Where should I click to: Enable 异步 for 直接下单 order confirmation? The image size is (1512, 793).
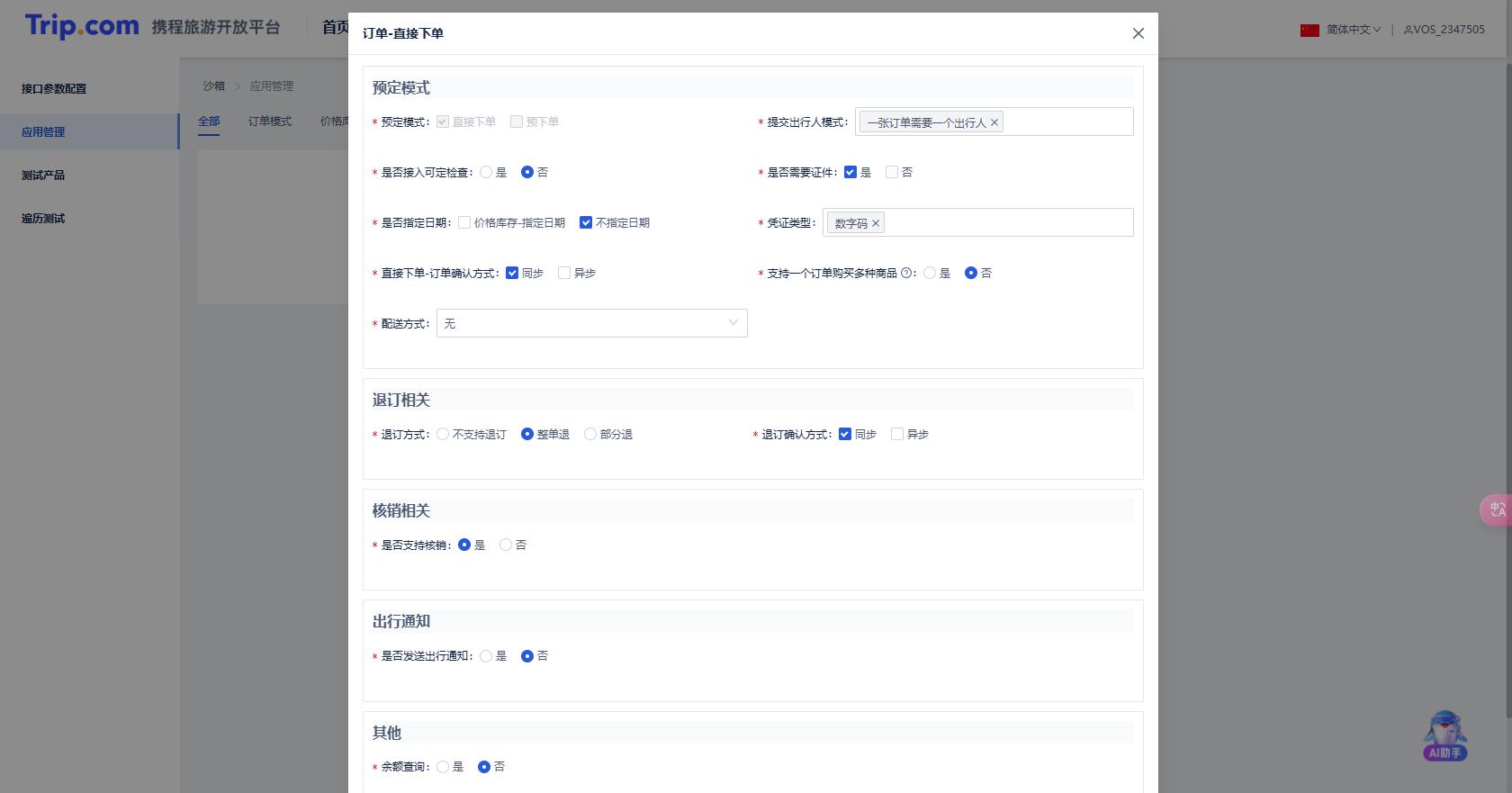pyautogui.click(x=564, y=273)
